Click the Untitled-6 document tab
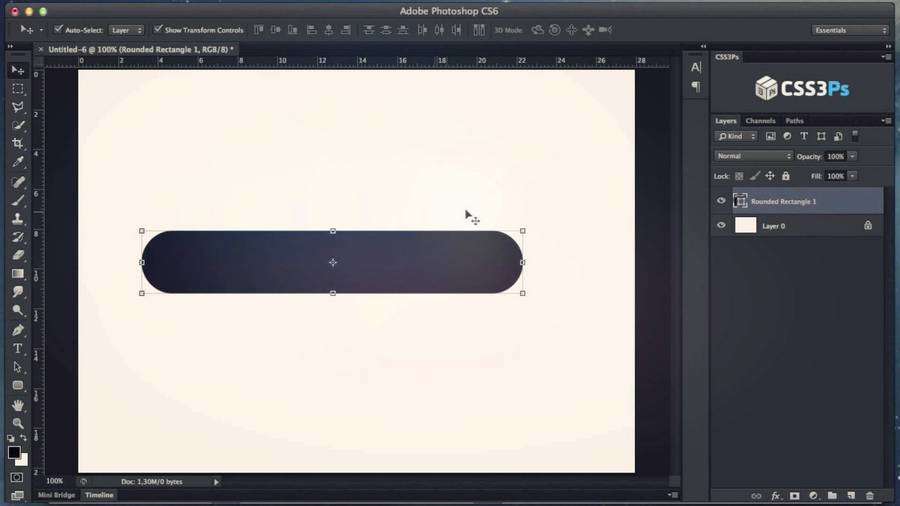Screen dimensions: 900x506 pos(141,50)
